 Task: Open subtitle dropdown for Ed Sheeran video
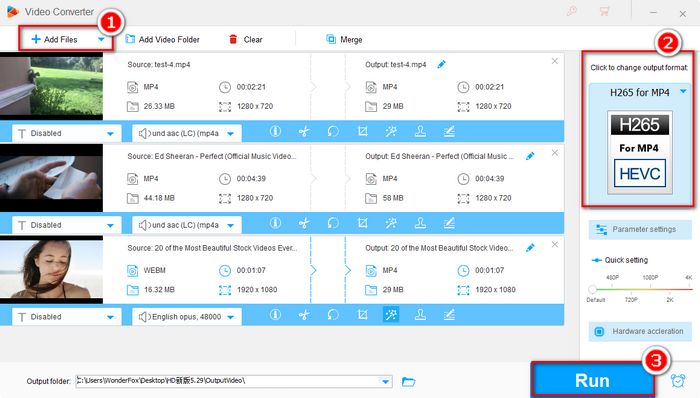pyautogui.click(x=110, y=225)
